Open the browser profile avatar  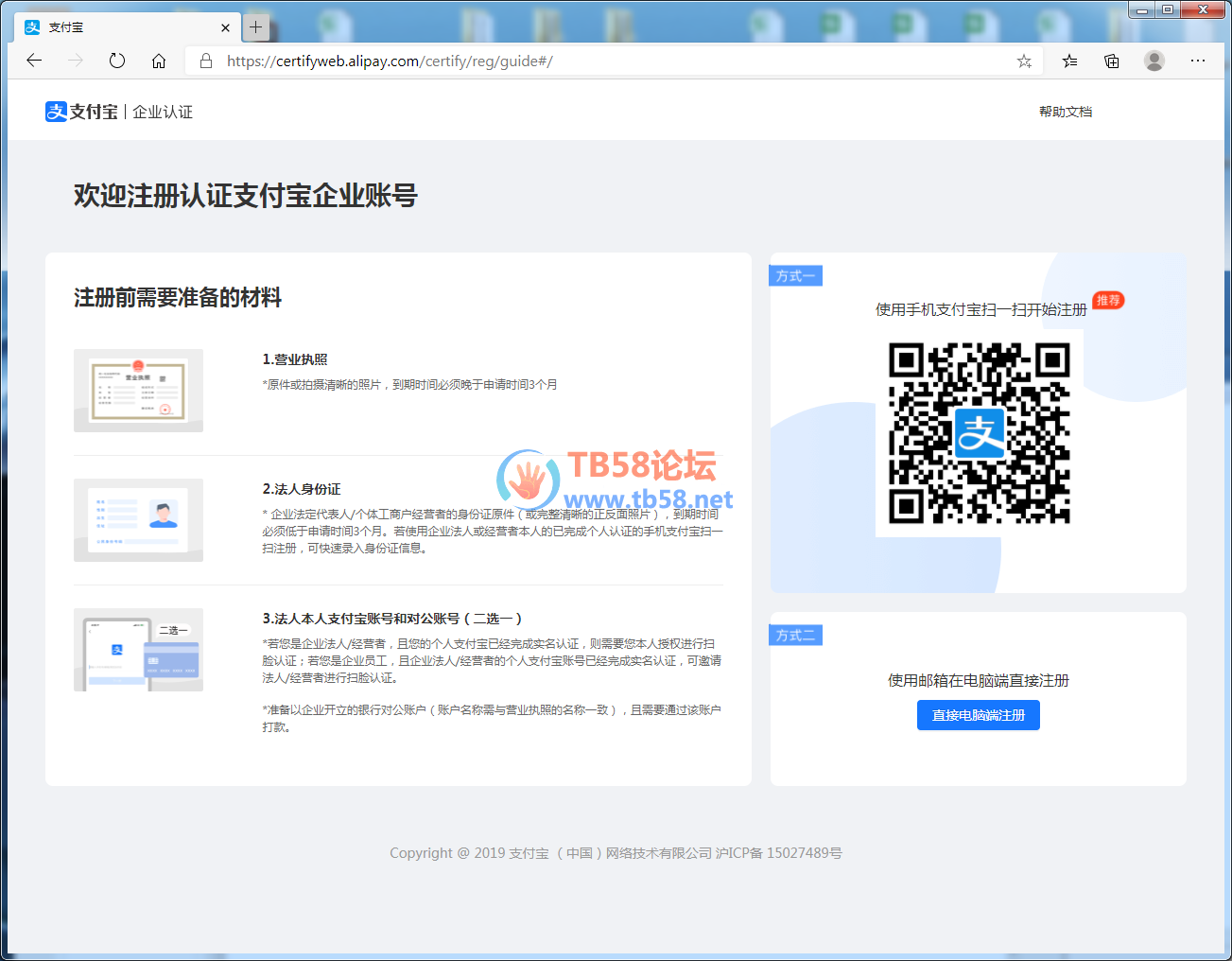tap(1154, 61)
